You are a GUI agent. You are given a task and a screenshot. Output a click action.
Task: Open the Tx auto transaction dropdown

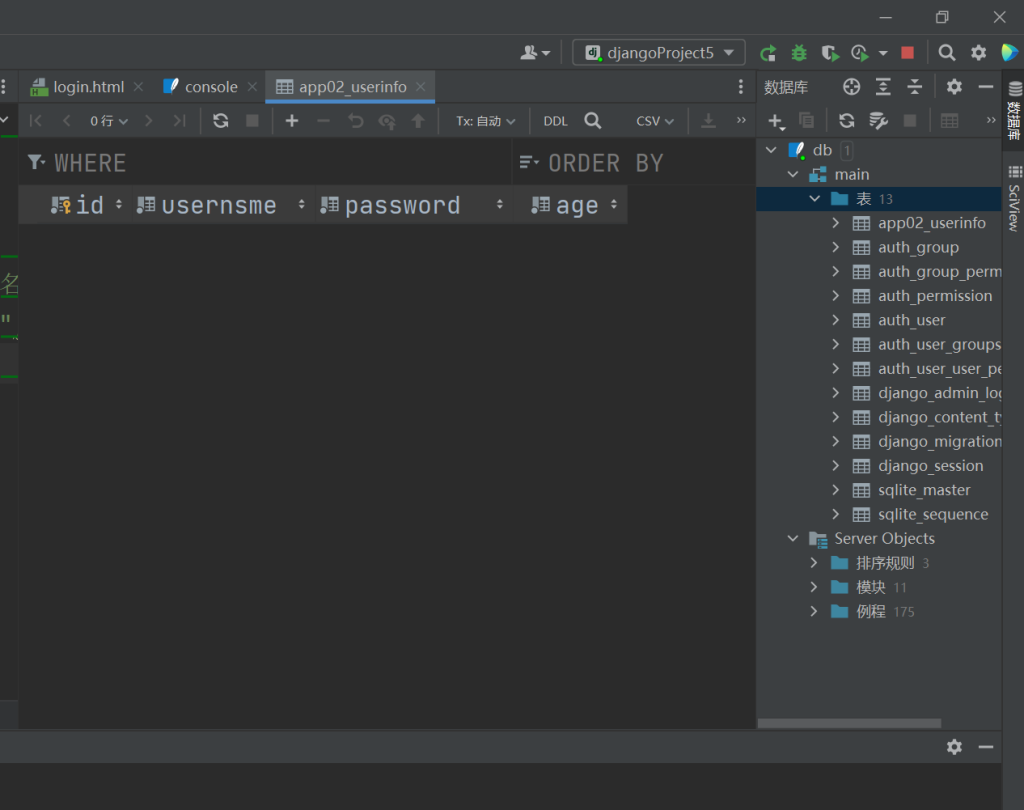click(486, 121)
